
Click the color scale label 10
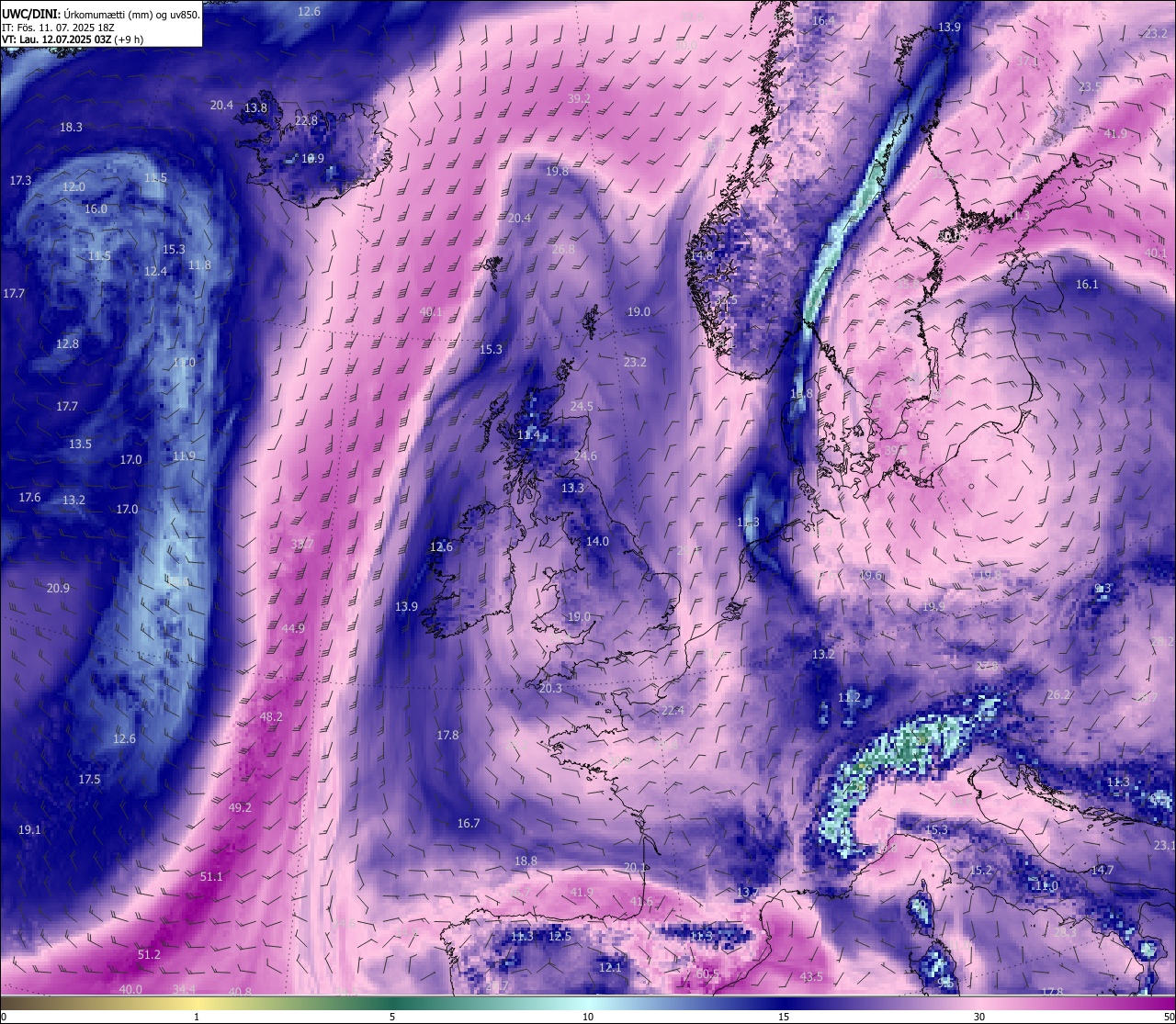point(588,1017)
